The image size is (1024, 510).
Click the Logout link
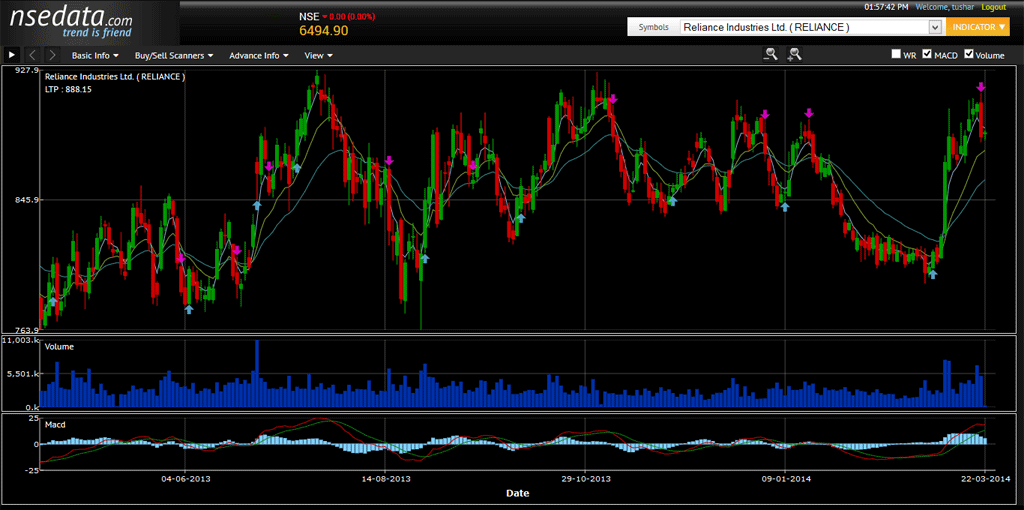pyautogui.click(x=993, y=7)
